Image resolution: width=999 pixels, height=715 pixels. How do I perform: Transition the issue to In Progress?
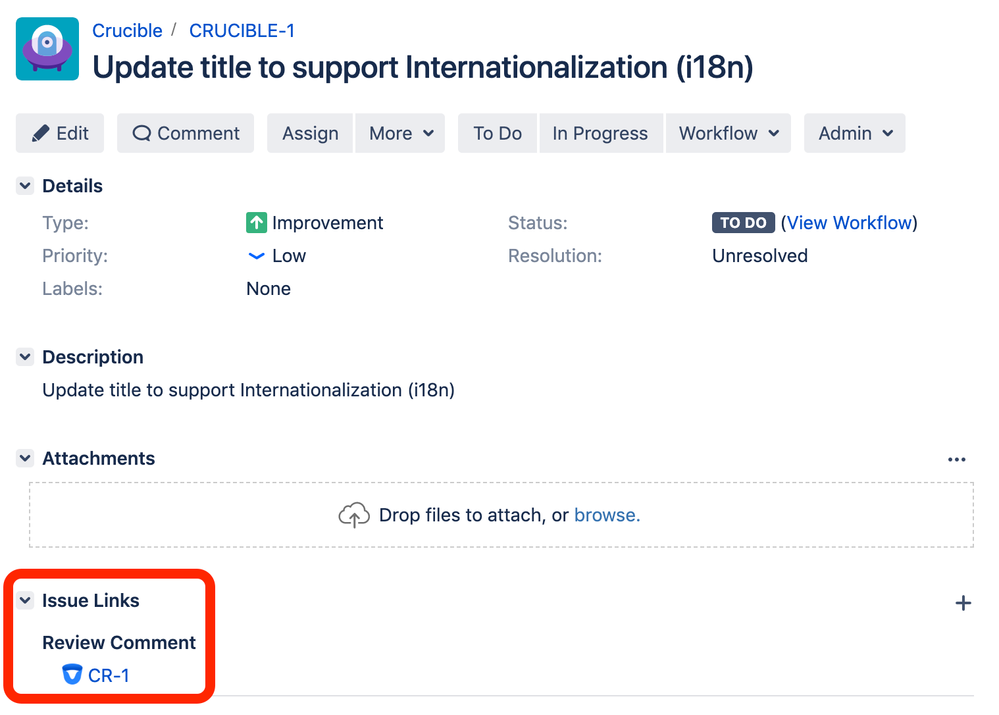[x=600, y=132]
